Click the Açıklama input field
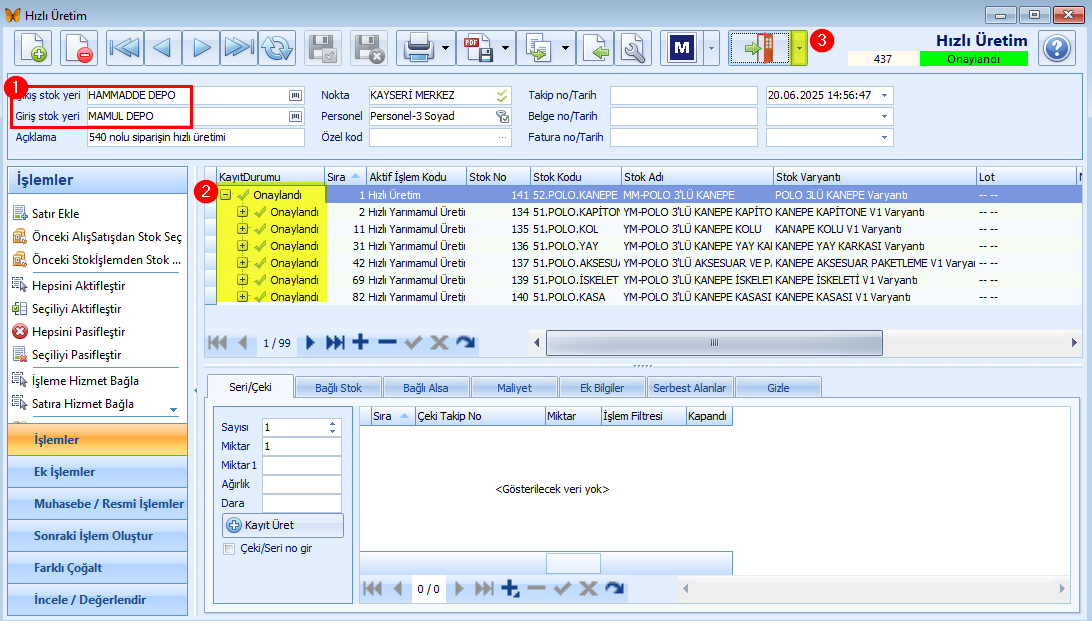The height and width of the screenshot is (621, 1092). (196, 137)
